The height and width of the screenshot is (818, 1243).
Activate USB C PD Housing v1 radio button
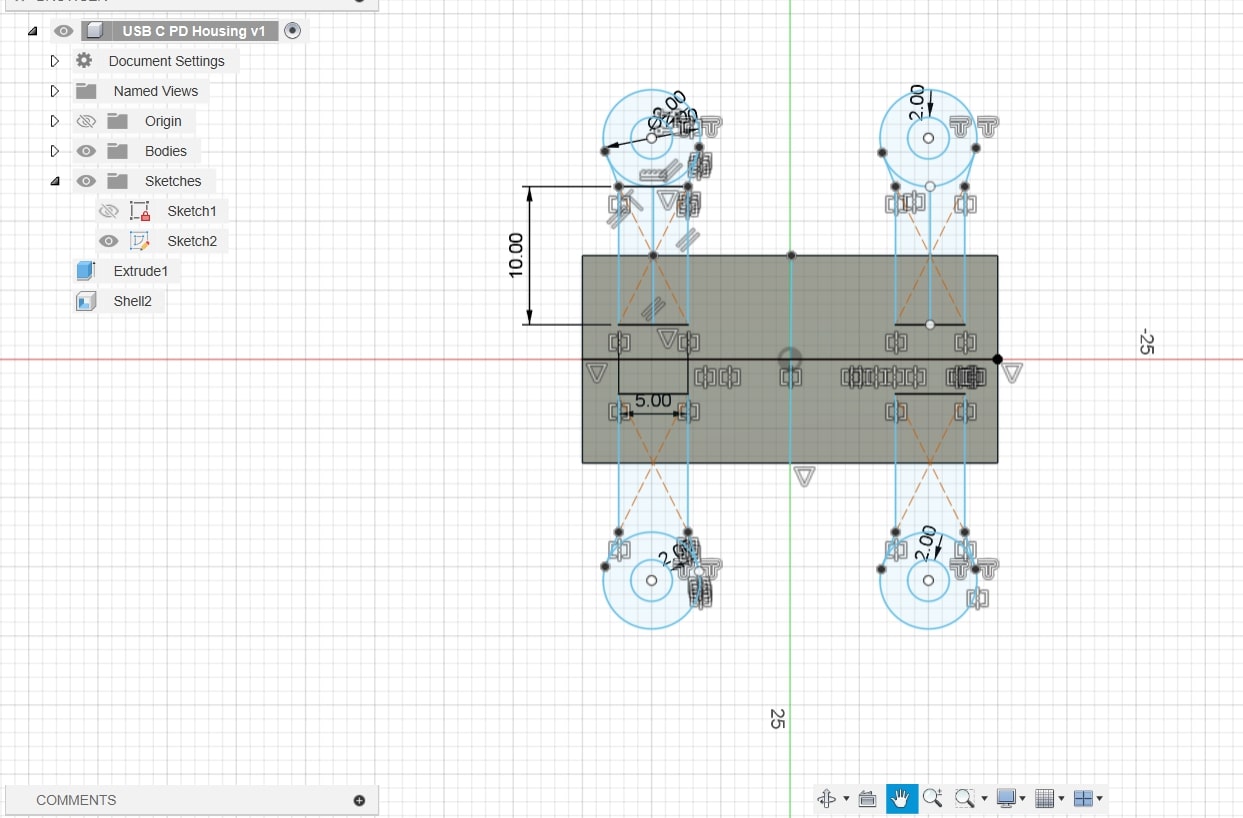[292, 31]
